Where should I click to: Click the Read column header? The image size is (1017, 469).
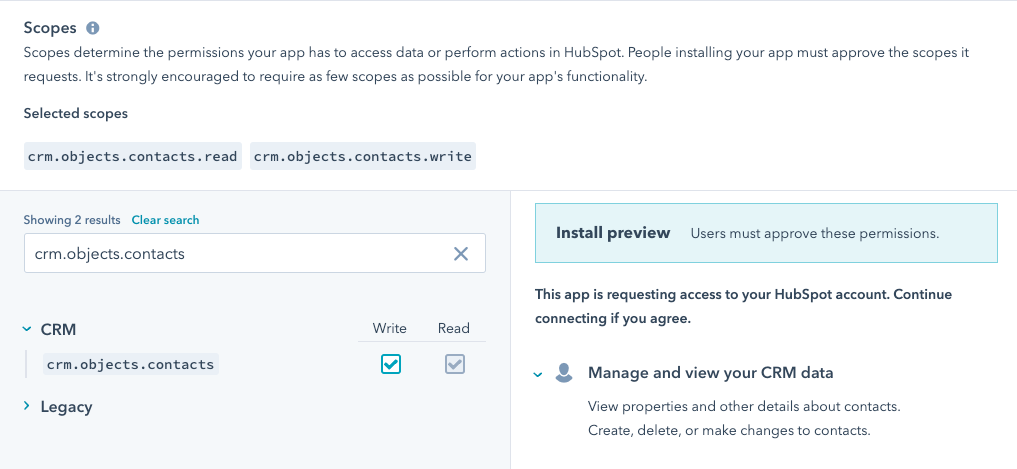click(x=453, y=328)
